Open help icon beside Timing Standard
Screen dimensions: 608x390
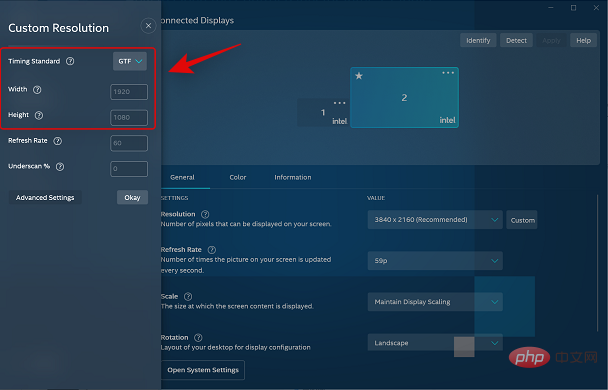tap(70, 61)
